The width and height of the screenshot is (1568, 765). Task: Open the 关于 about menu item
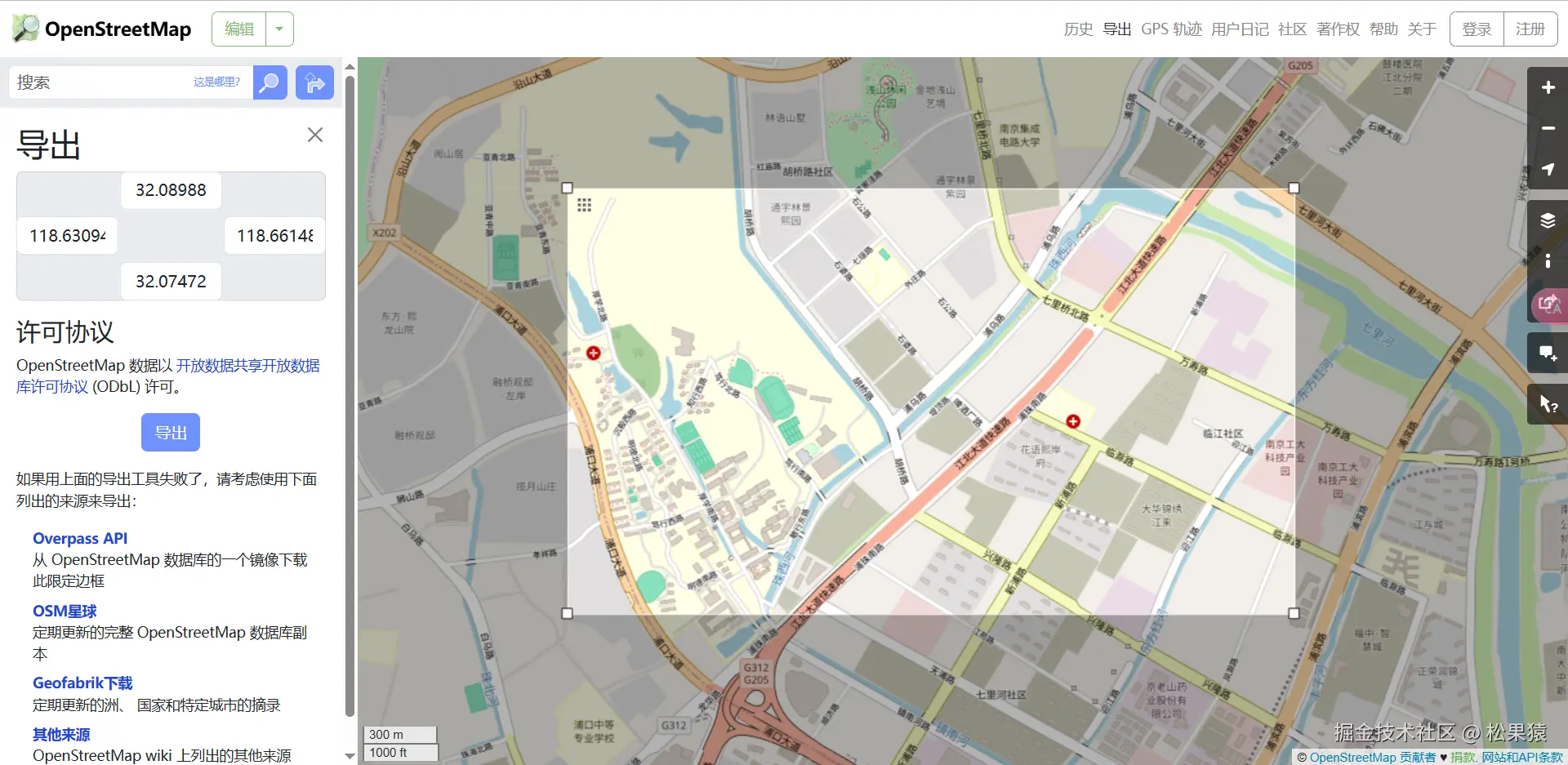1422,29
